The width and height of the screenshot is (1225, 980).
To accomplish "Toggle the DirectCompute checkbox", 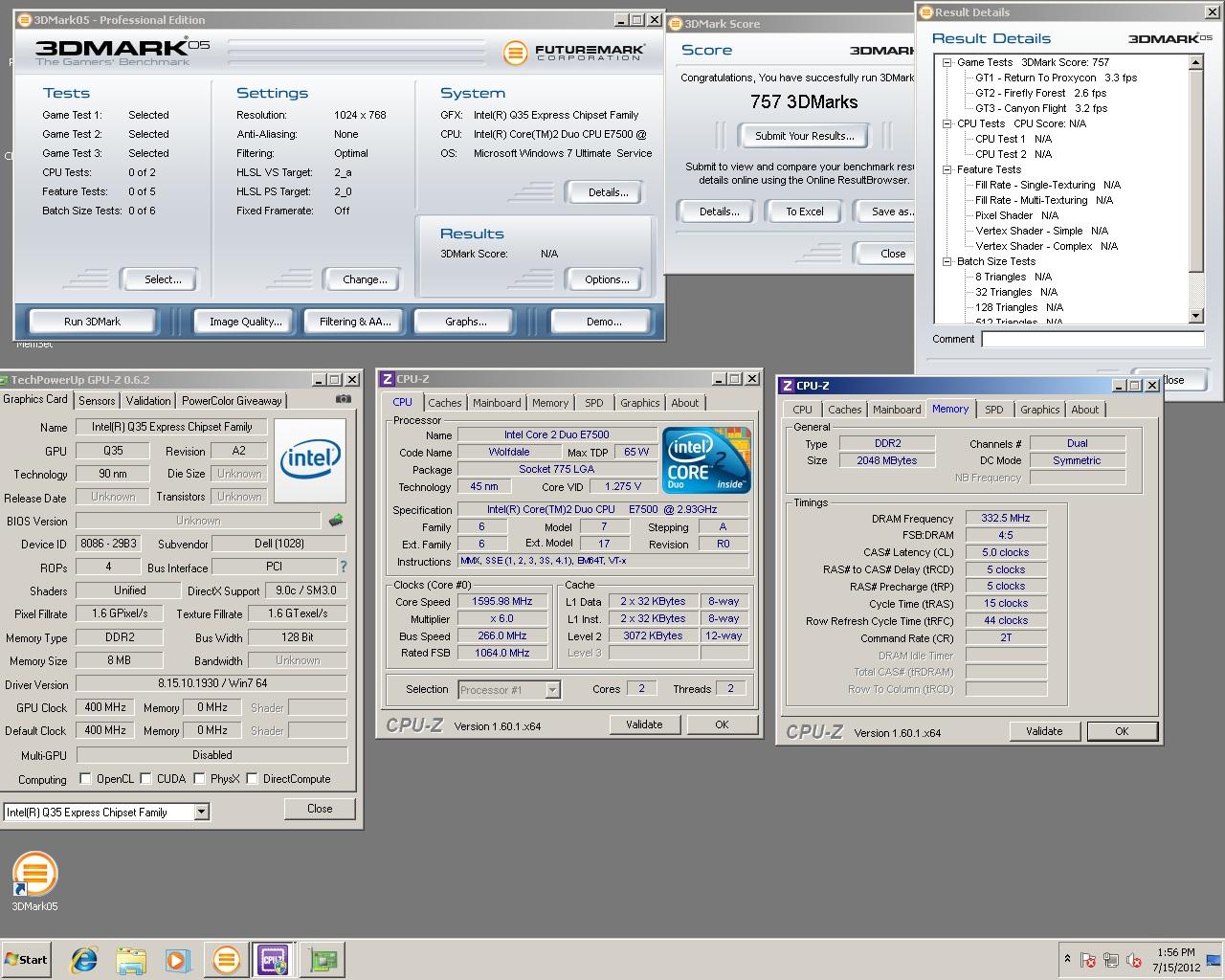I will [252, 779].
